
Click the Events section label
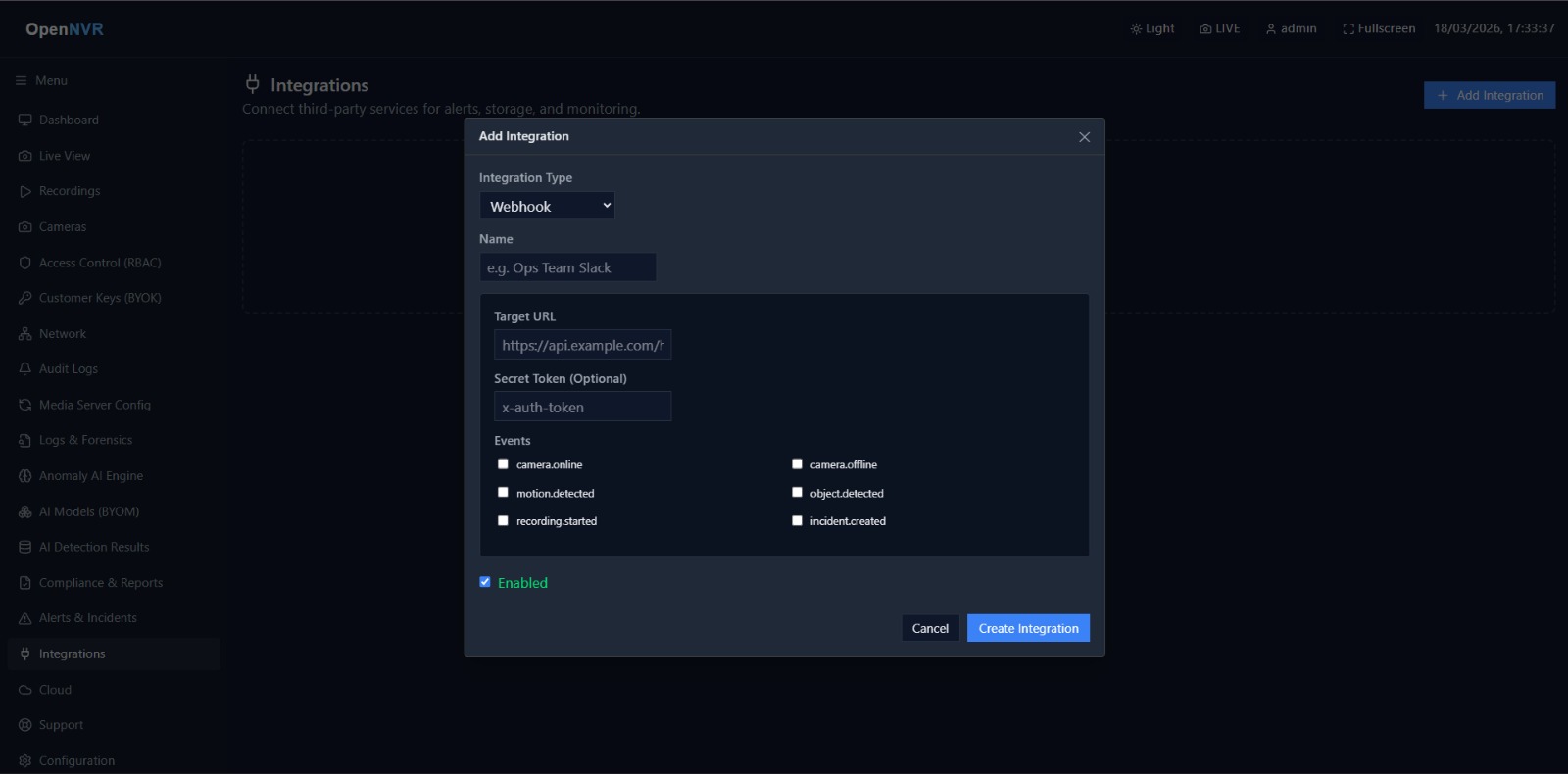(512, 441)
